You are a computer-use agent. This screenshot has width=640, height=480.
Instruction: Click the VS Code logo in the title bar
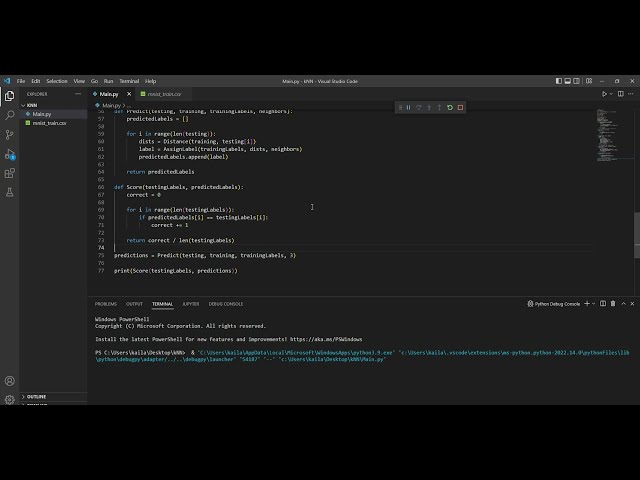[7, 81]
